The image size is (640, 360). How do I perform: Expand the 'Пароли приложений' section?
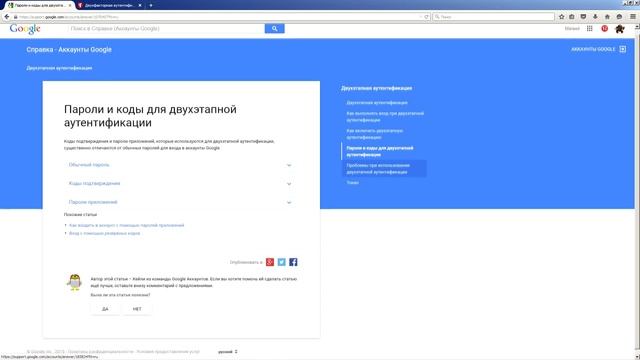(x=180, y=202)
